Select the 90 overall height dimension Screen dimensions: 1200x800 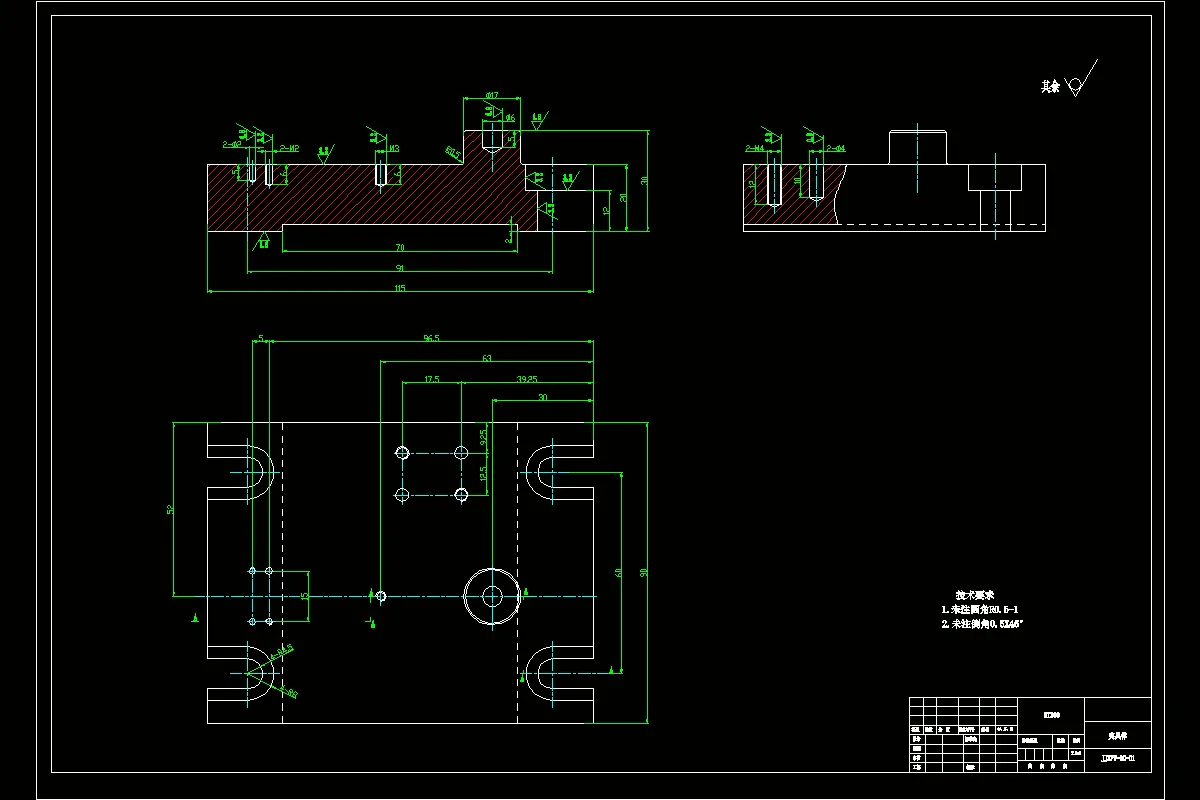coord(644,572)
